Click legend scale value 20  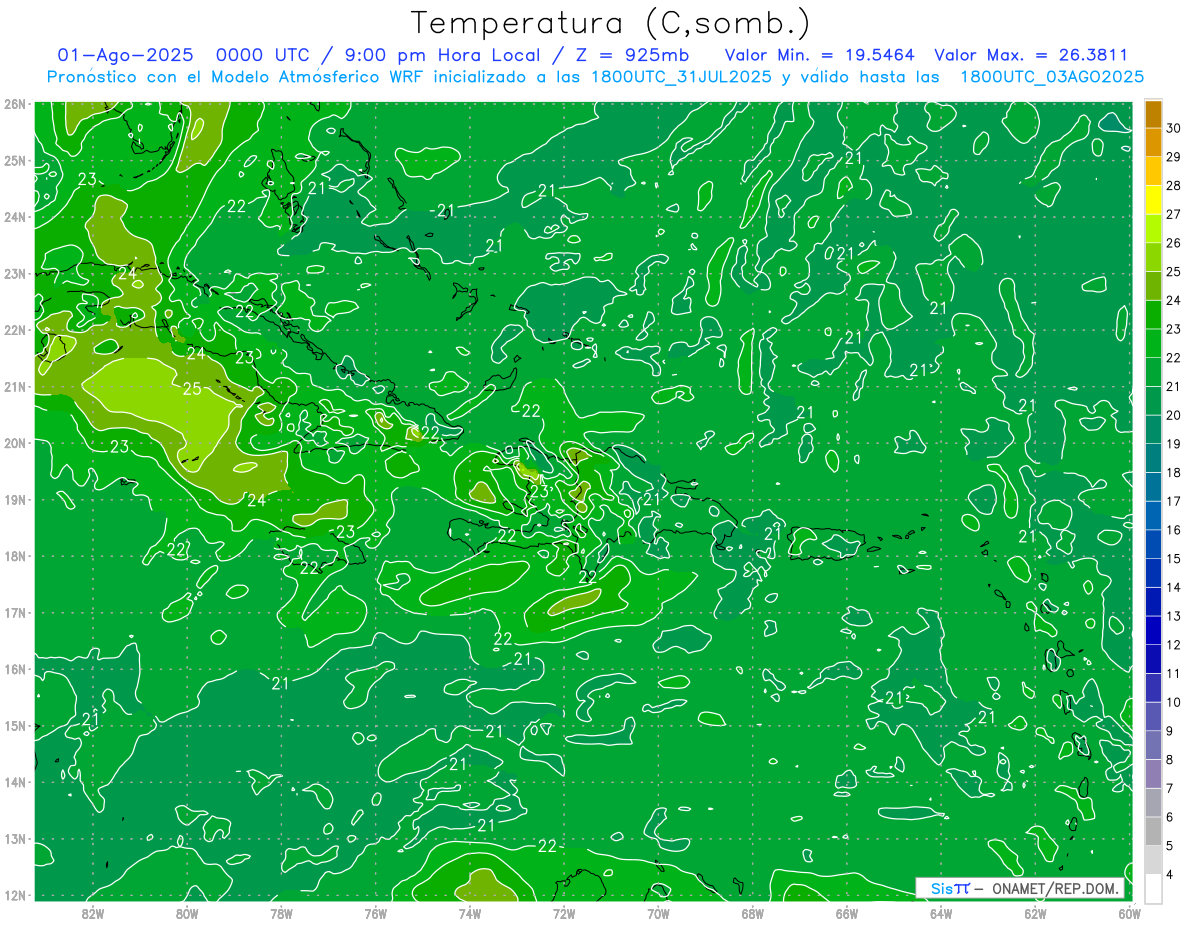(1173, 415)
